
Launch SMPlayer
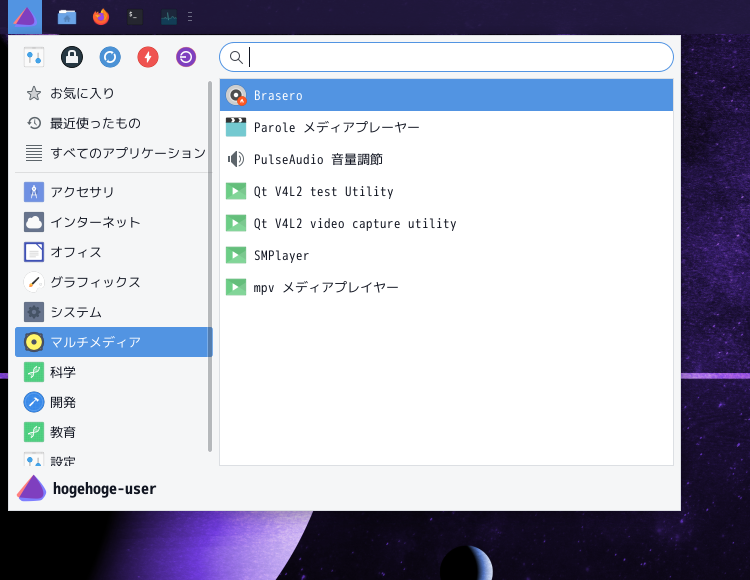click(x=446, y=255)
